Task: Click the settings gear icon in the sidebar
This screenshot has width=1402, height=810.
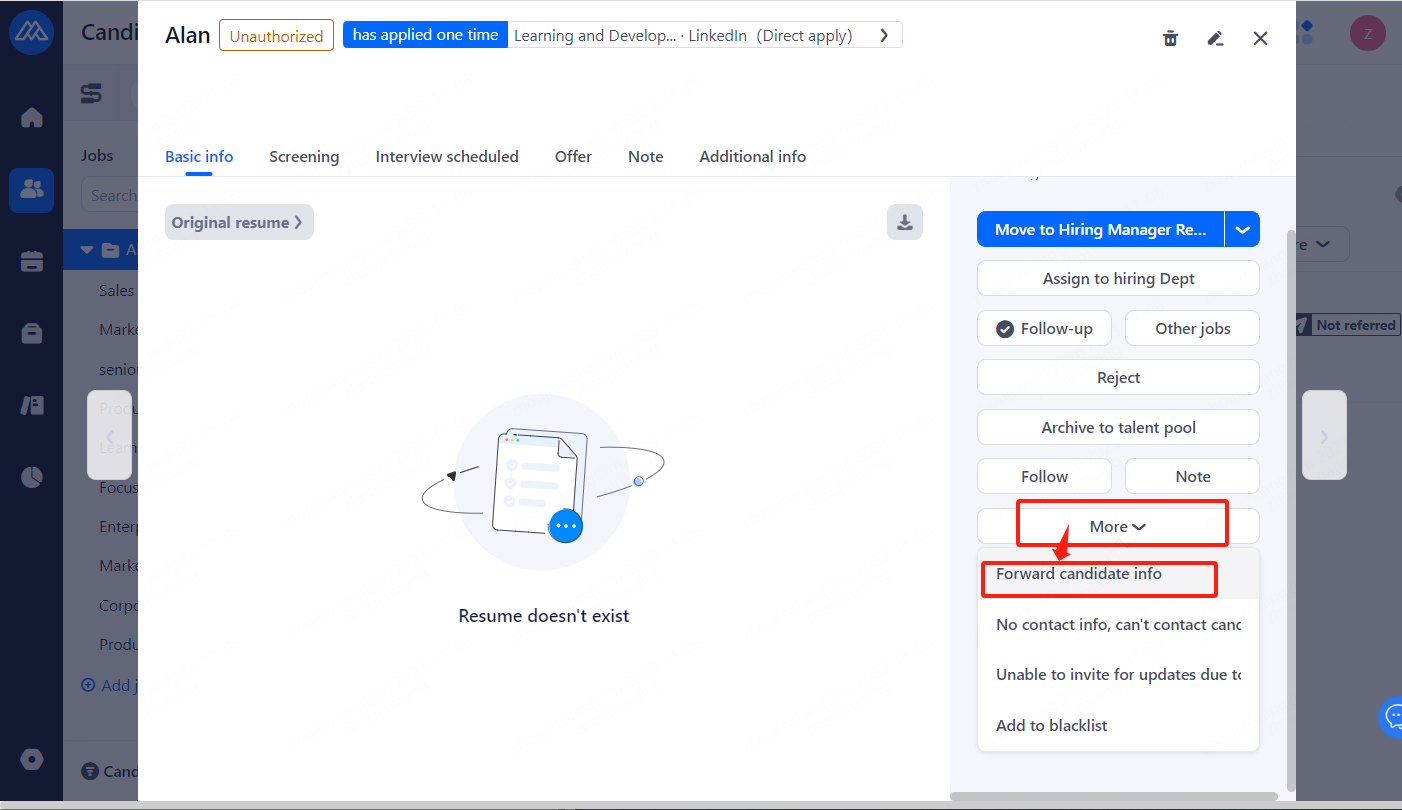Action: pyautogui.click(x=32, y=760)
